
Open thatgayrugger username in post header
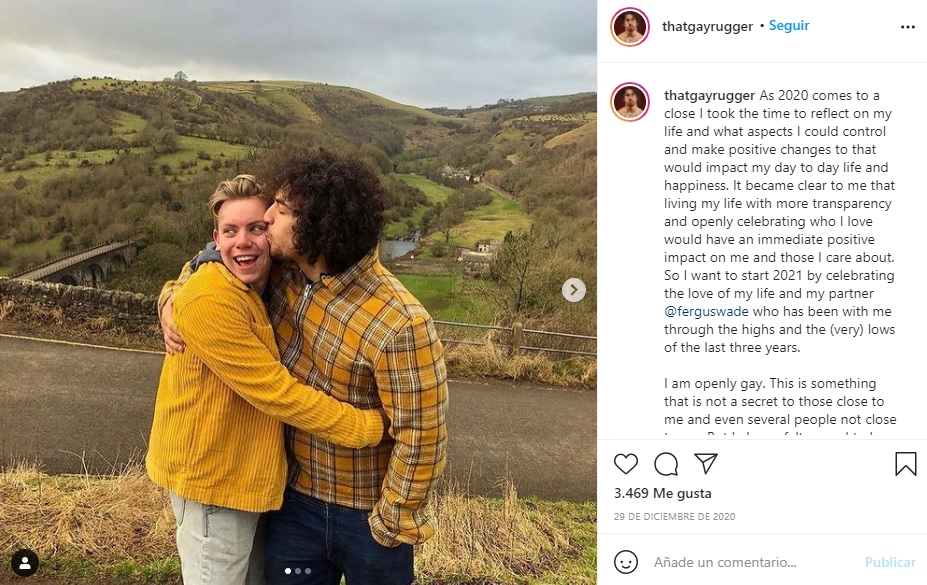point(707,27)
